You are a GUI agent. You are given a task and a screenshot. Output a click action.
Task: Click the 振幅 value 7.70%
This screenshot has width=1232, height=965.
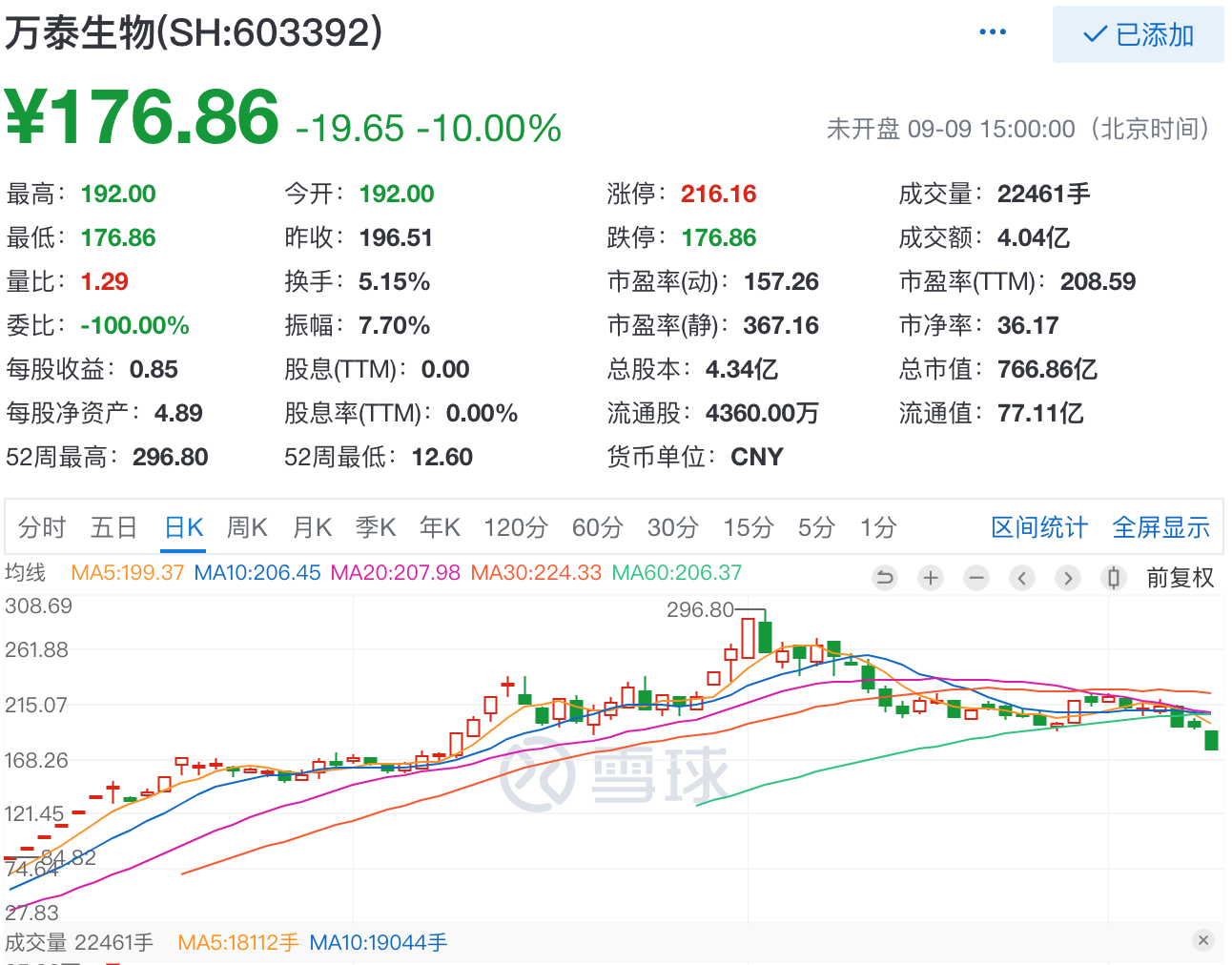click(395, 326)
